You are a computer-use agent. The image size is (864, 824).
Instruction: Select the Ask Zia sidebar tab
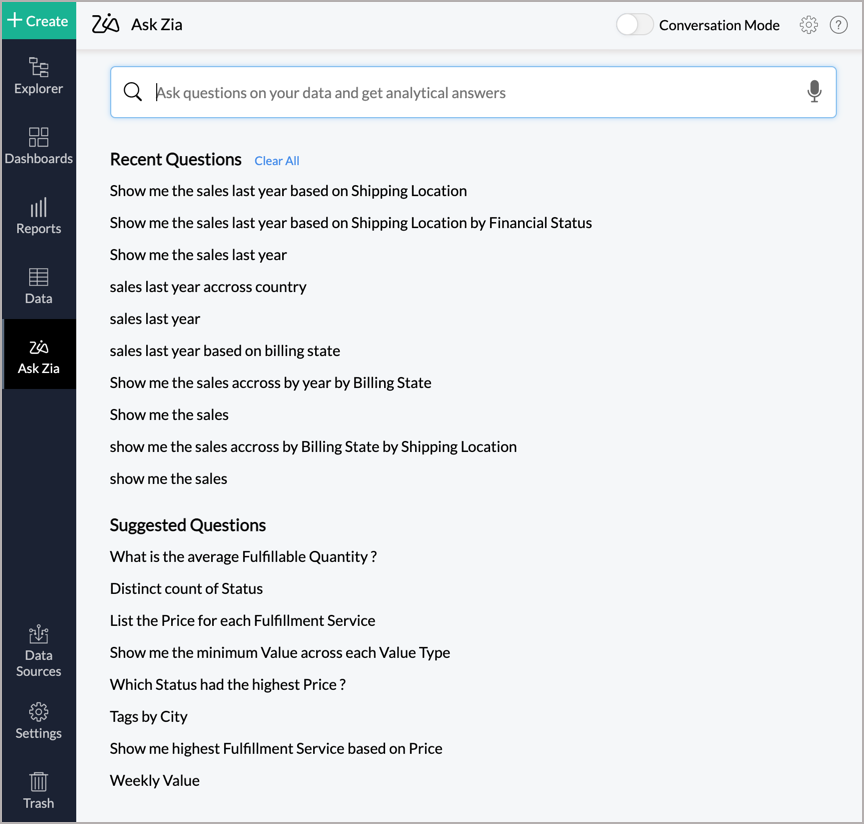coord(38,356)
